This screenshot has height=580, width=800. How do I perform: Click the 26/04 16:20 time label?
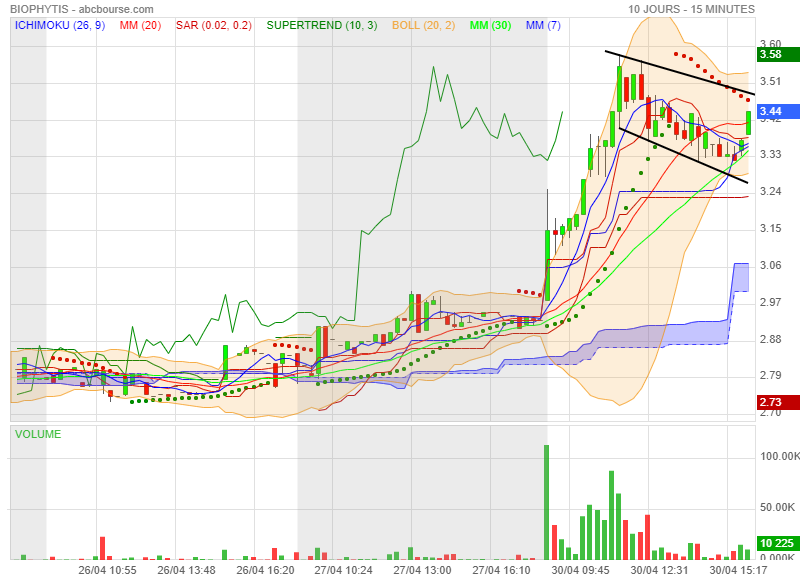265,570
